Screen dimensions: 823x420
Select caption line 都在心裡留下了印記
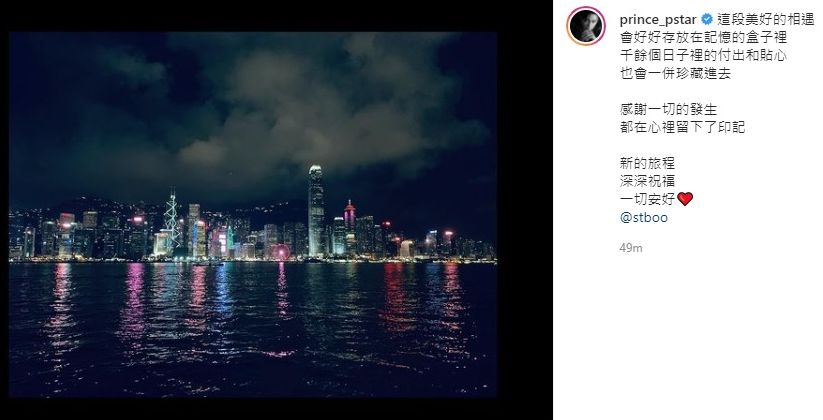(682, 128)
